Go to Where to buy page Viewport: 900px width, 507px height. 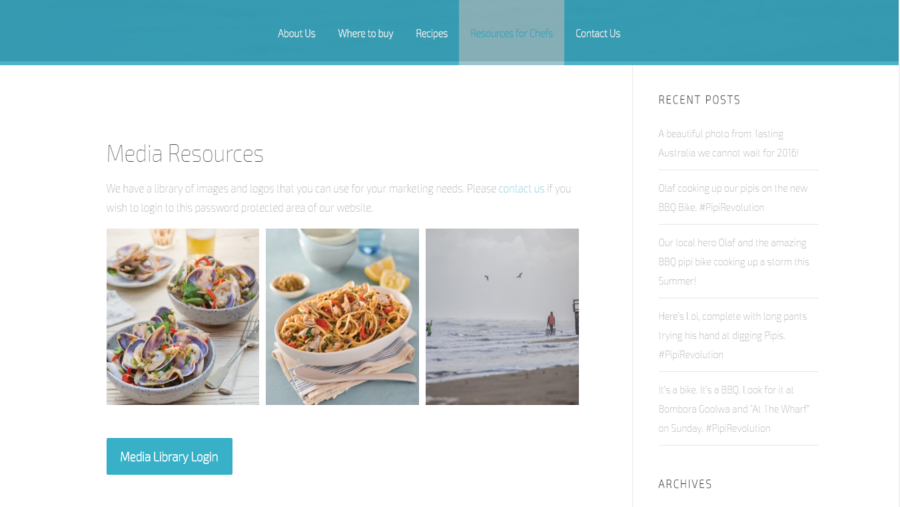click(365, 33)
